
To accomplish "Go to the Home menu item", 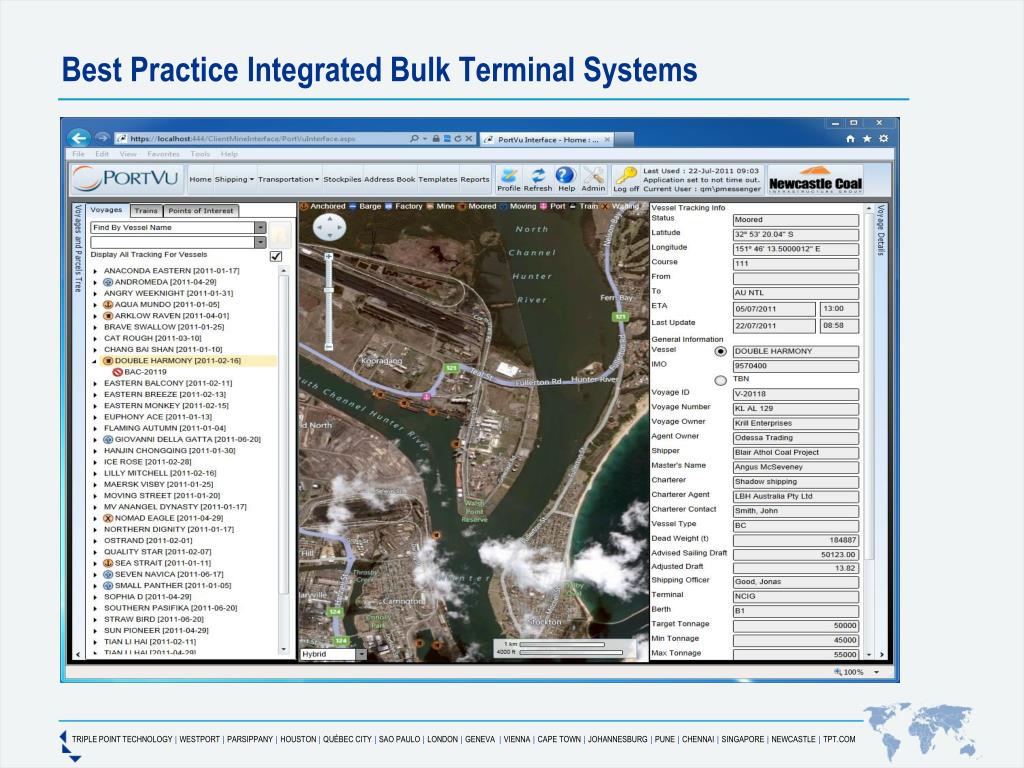I will (x=200, y=179).
